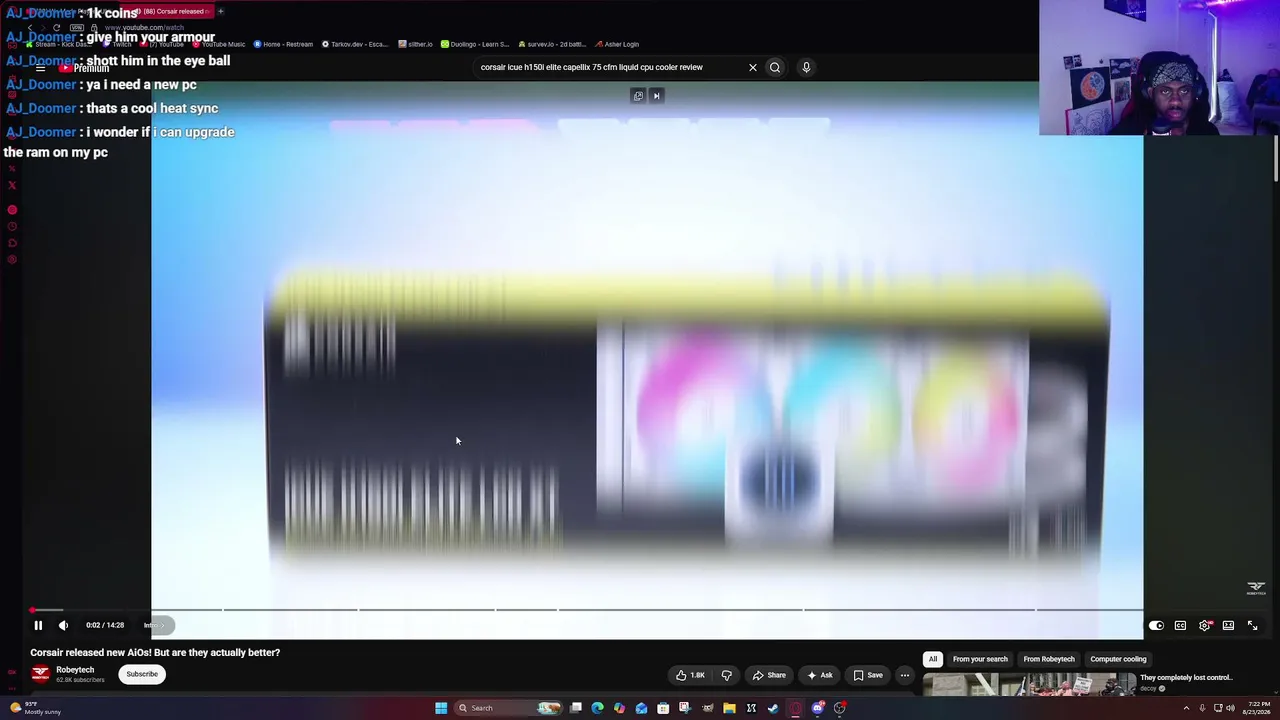Click the 0:02 / 14:28 time display
Image resolution: width=1280 pixels, height=720 pixels.
coord(105,625)
